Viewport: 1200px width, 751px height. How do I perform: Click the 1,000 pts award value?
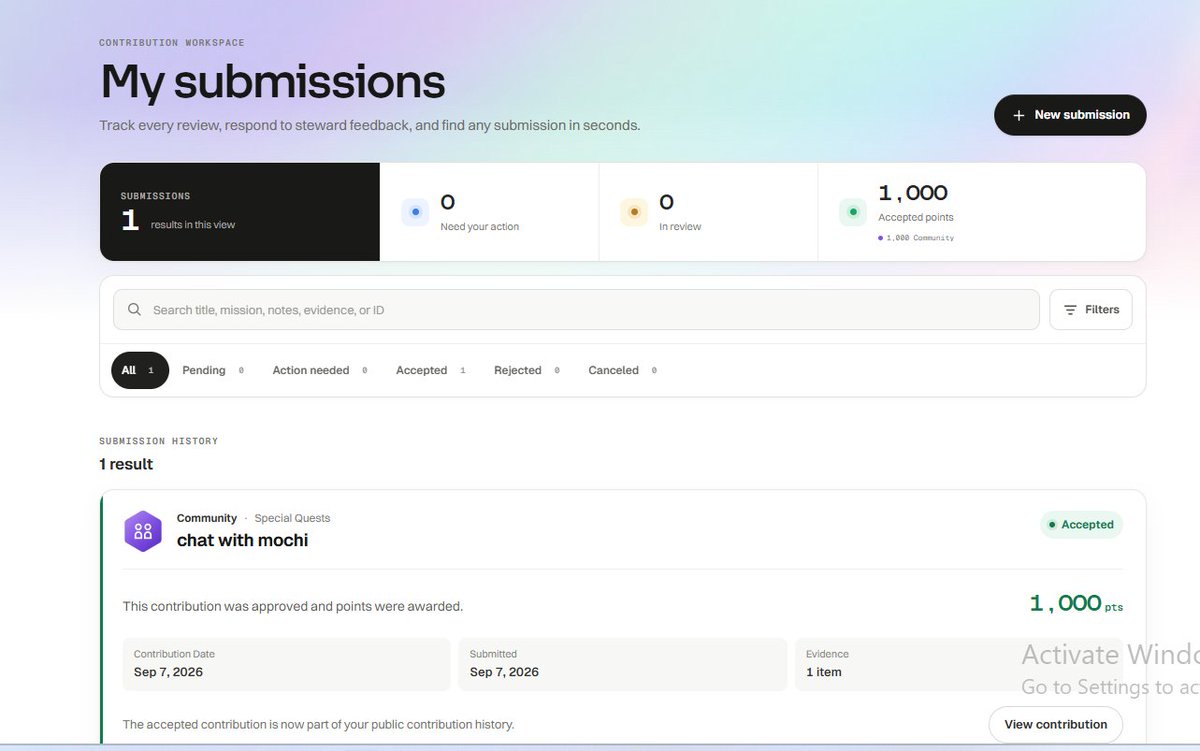tap(1076, 603)
